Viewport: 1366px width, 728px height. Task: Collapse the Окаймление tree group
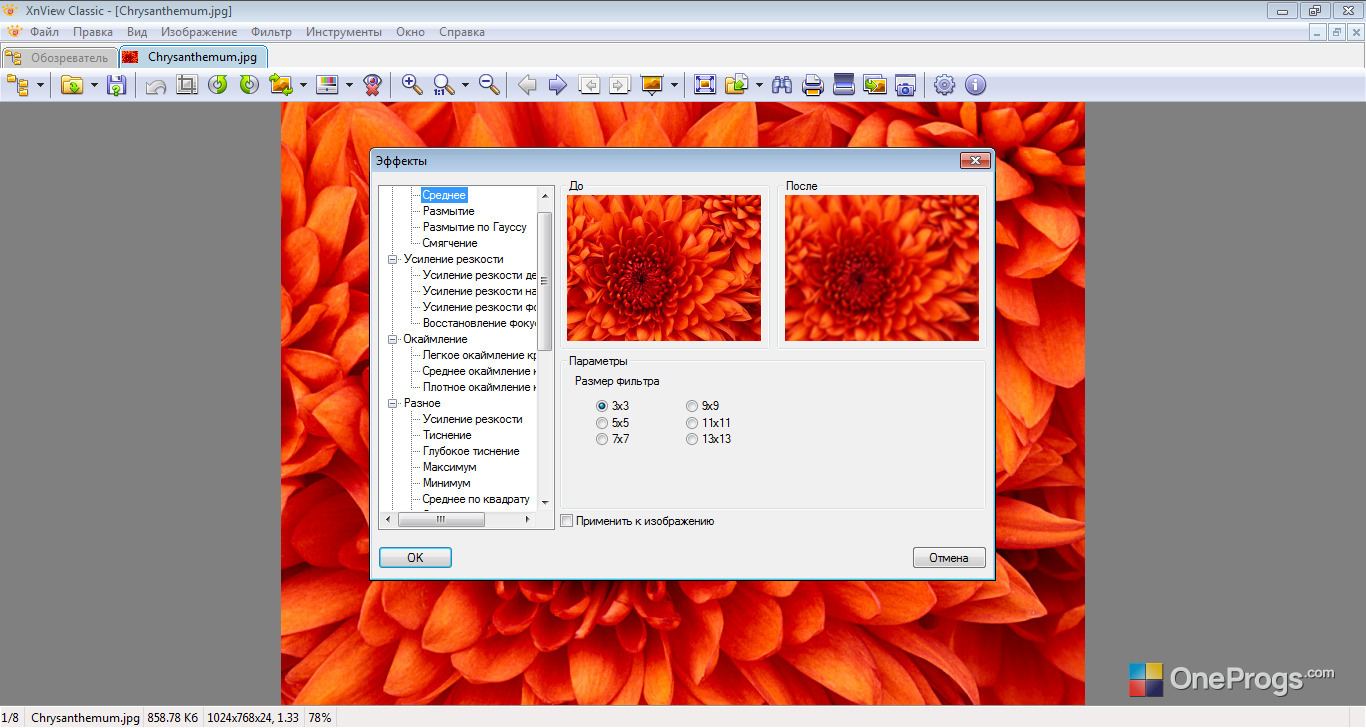click(393, 339)
